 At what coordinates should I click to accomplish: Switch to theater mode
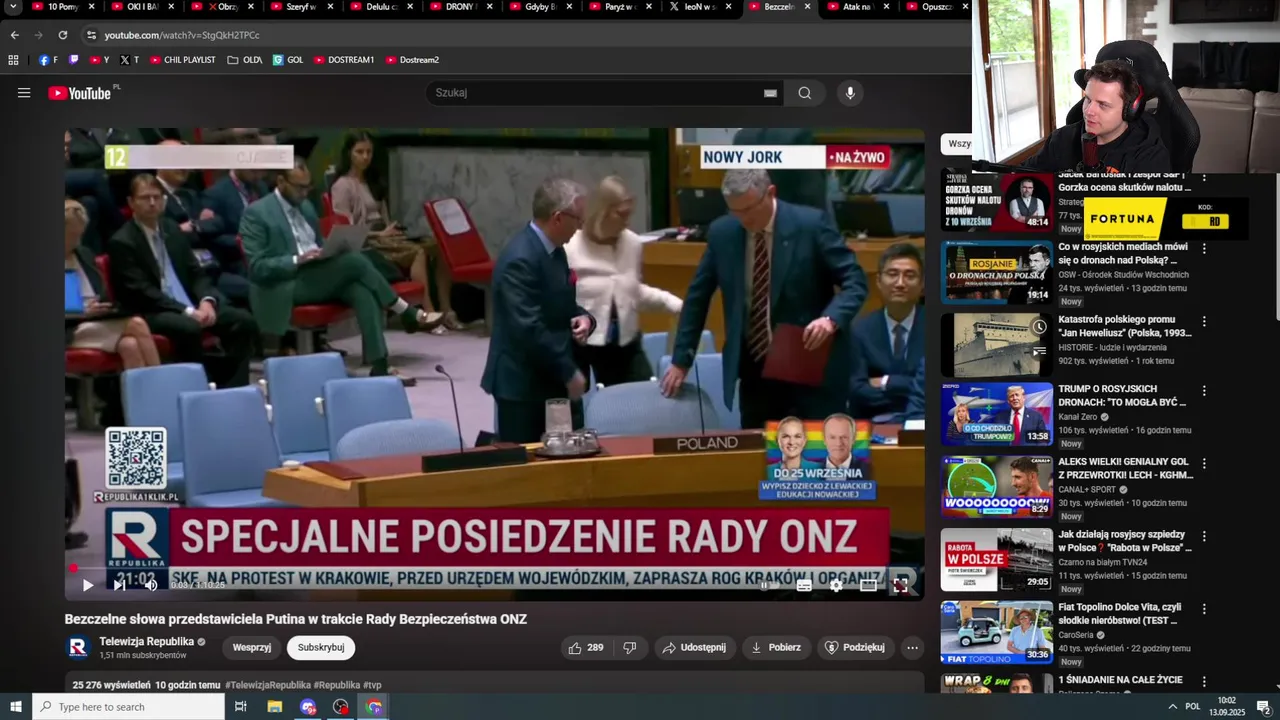pyautogui.click(x=868, y=585)
